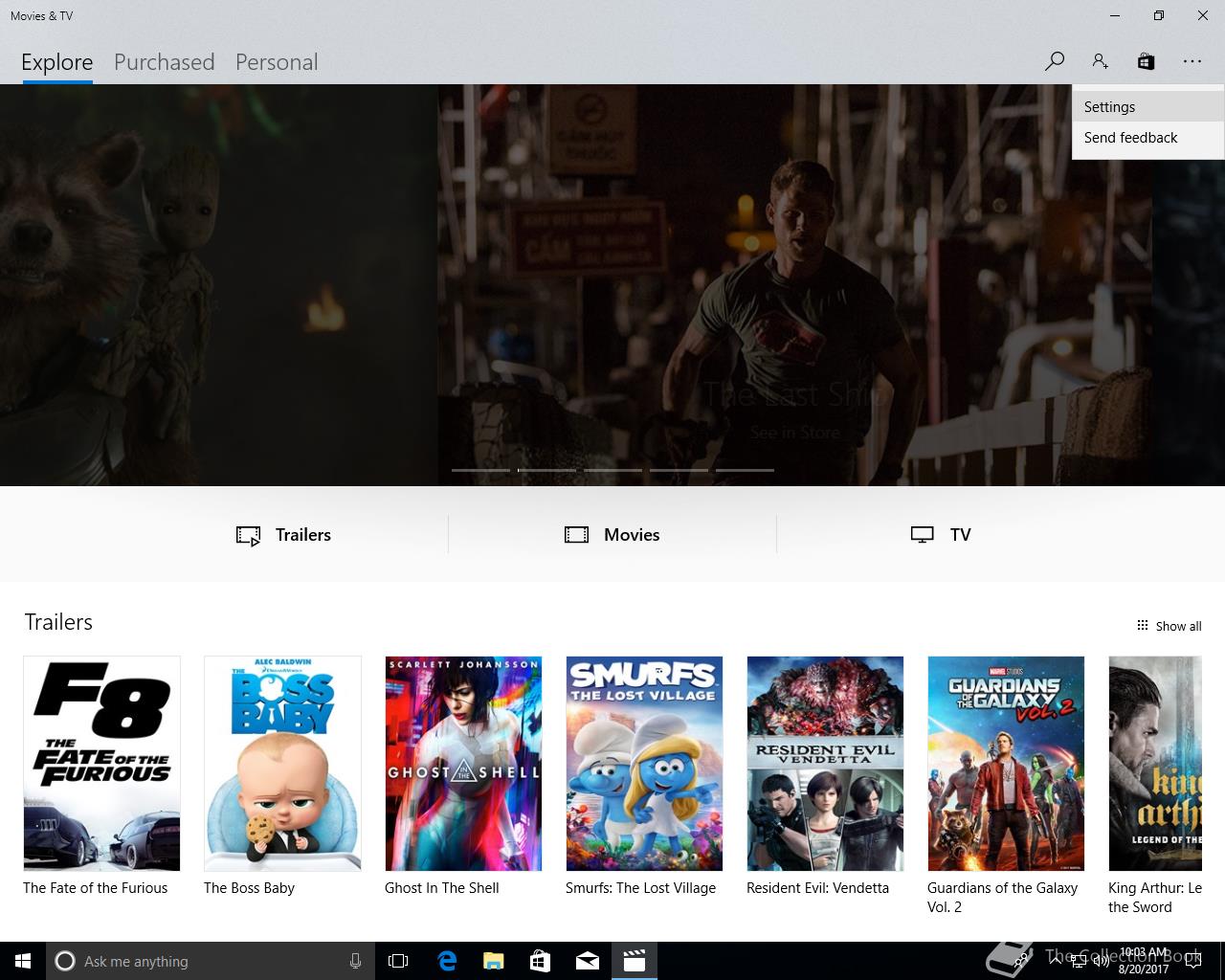Click the Guardians featured banner with Rocket
1225x980 pixels.
pos(218,285)
